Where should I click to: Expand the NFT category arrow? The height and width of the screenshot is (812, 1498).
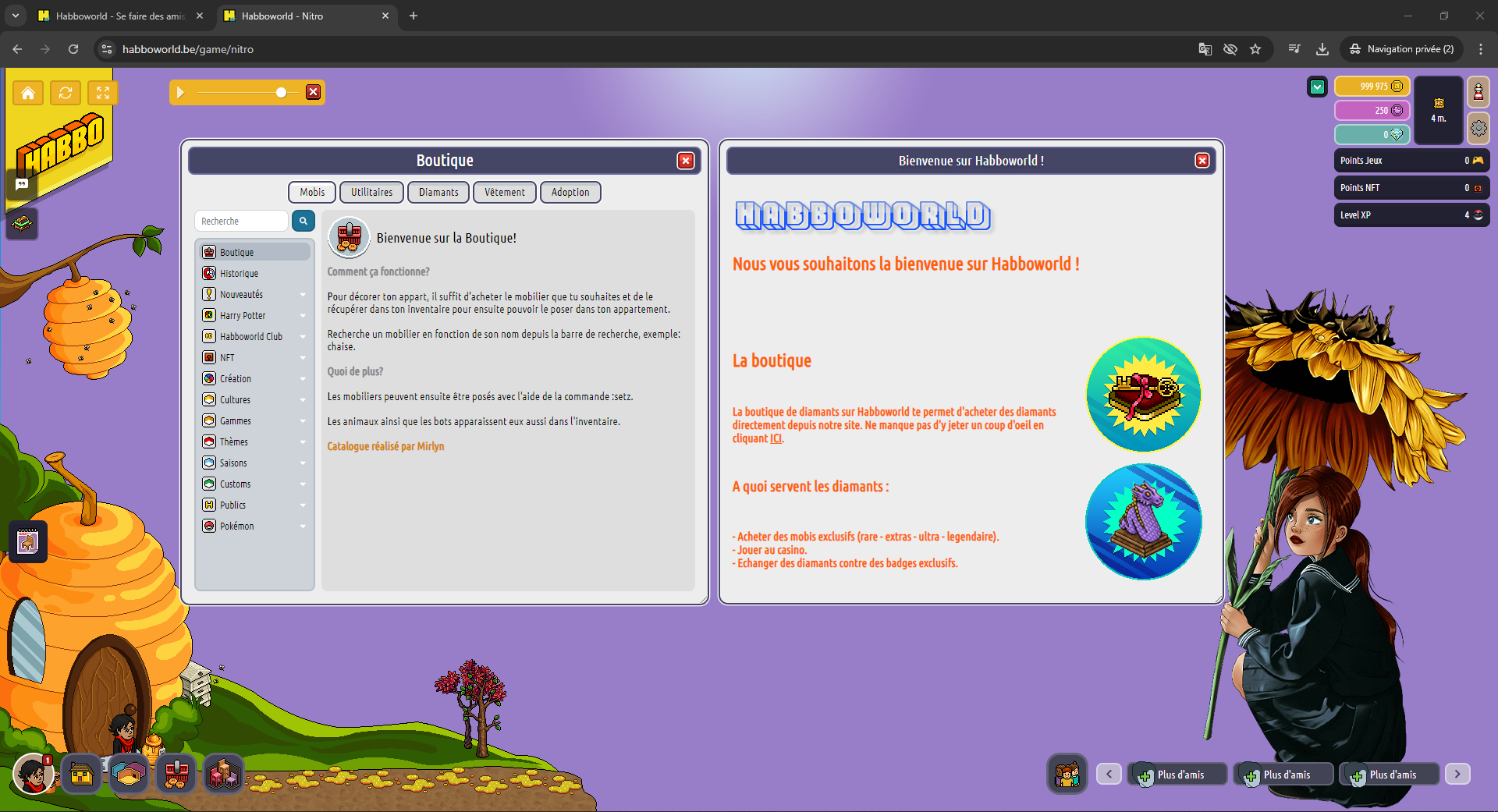(x=303, y=358)
